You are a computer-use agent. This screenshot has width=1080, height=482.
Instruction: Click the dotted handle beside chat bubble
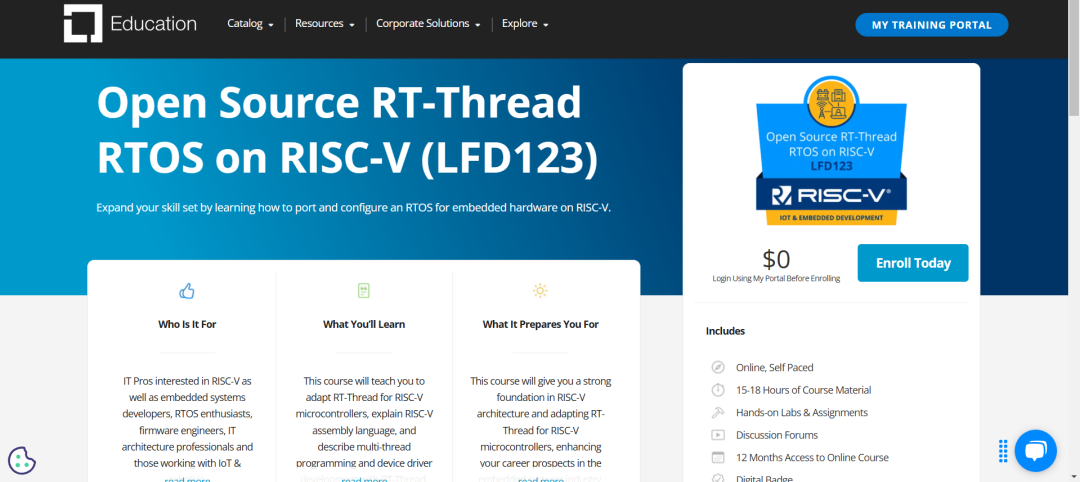click(1003, 450)
